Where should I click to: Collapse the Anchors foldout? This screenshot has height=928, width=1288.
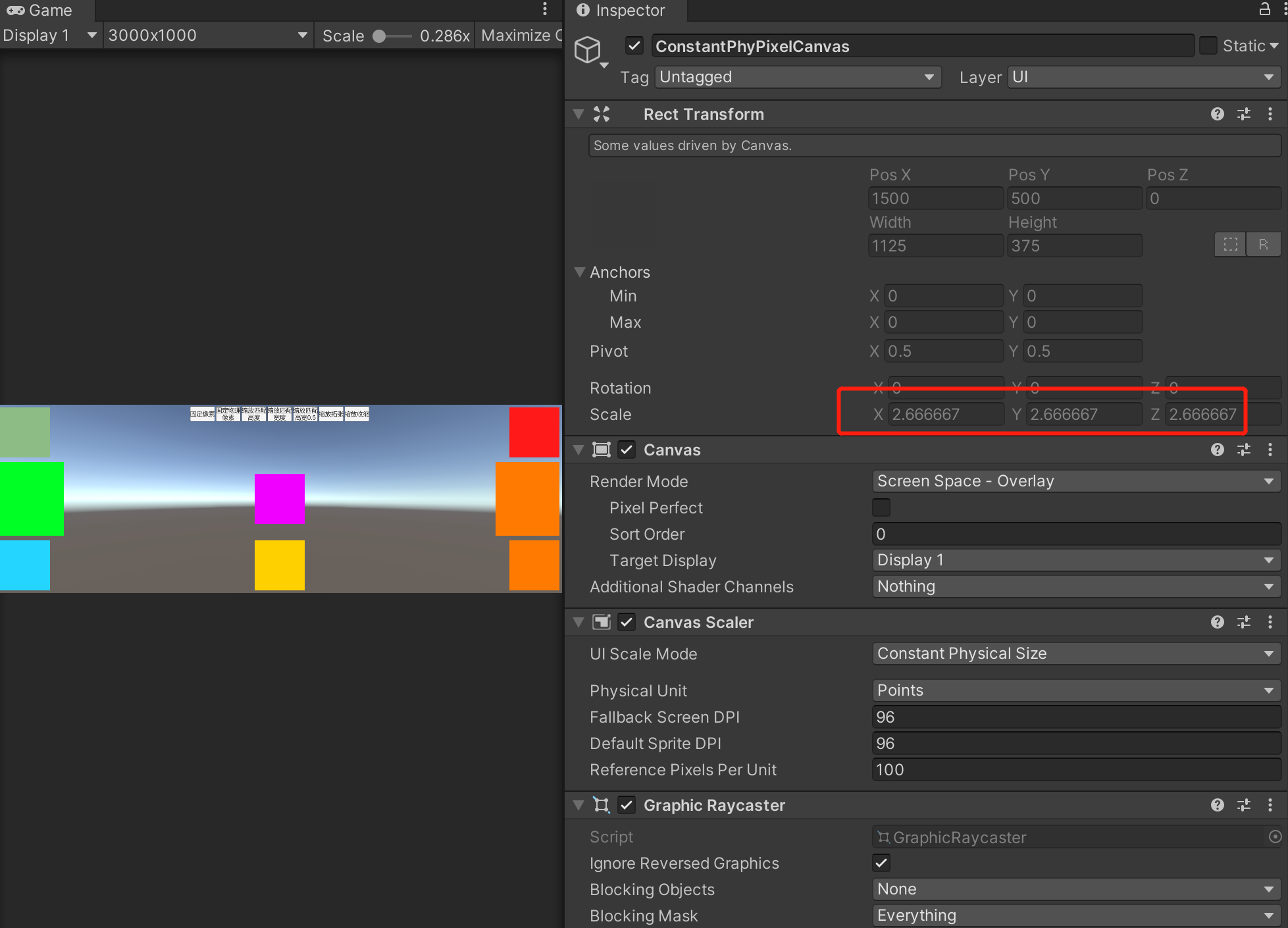pos(580,272)
